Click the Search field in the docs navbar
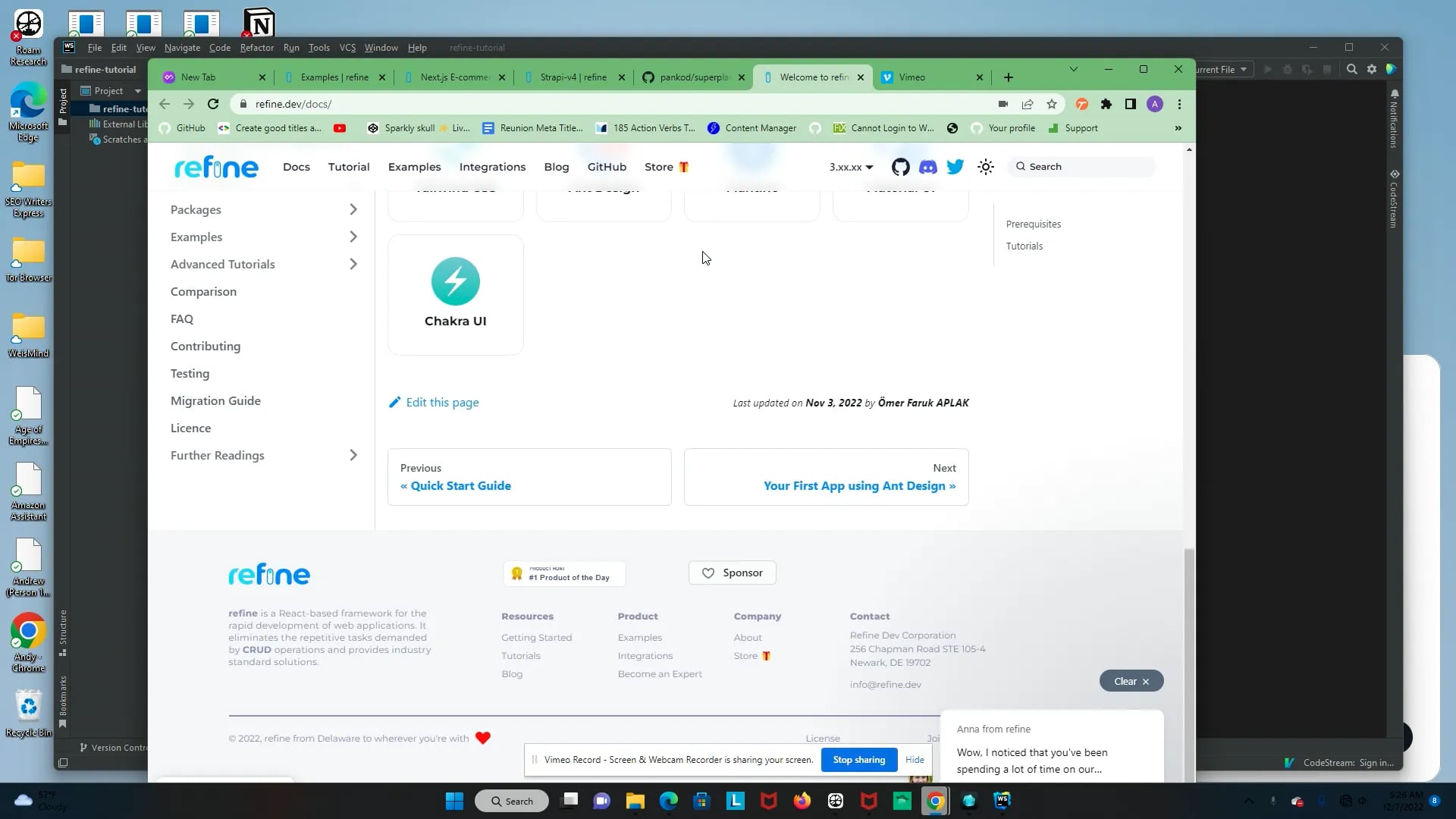 click(x=1081, y=166)
